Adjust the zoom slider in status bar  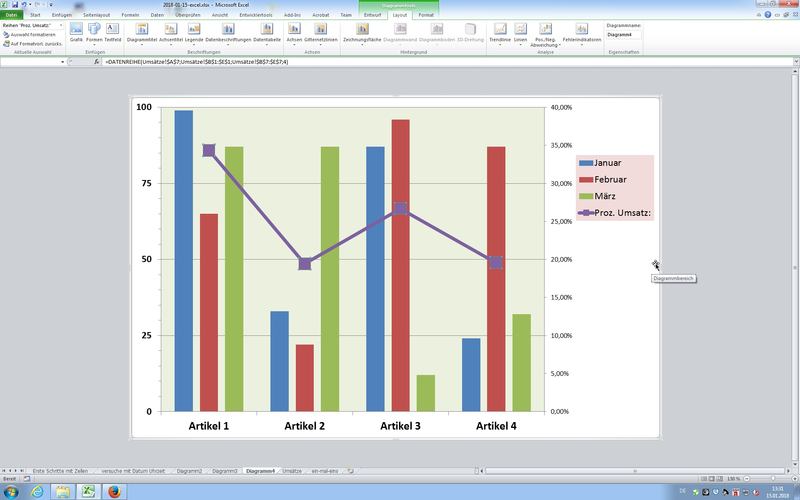(772, 479)
